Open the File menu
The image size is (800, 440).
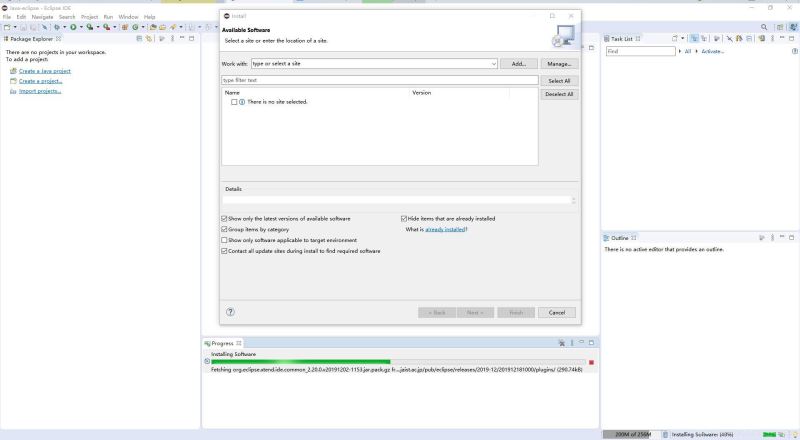[x=7, y=17]
